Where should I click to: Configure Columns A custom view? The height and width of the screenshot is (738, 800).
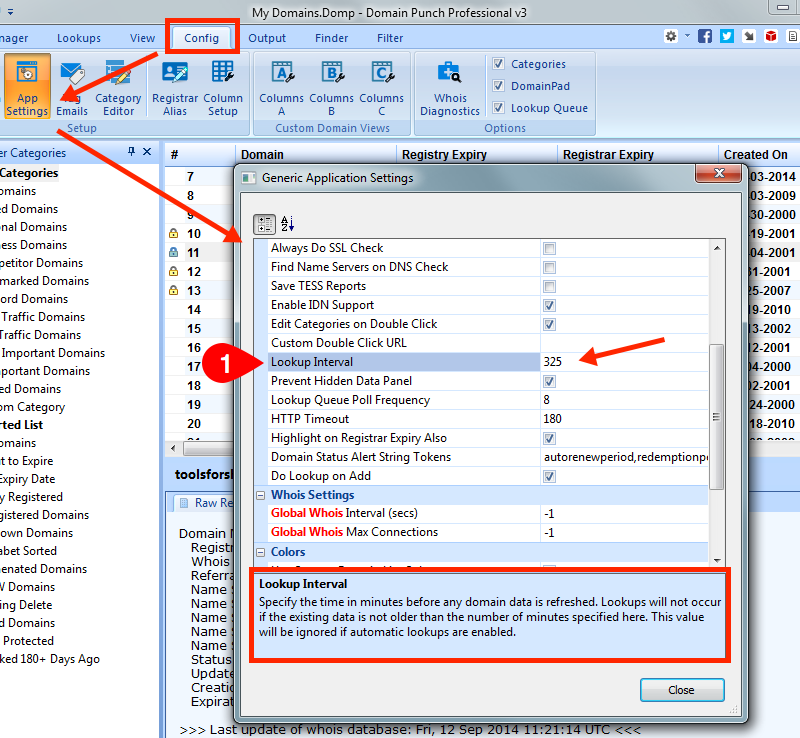click(x=282, y=87)
